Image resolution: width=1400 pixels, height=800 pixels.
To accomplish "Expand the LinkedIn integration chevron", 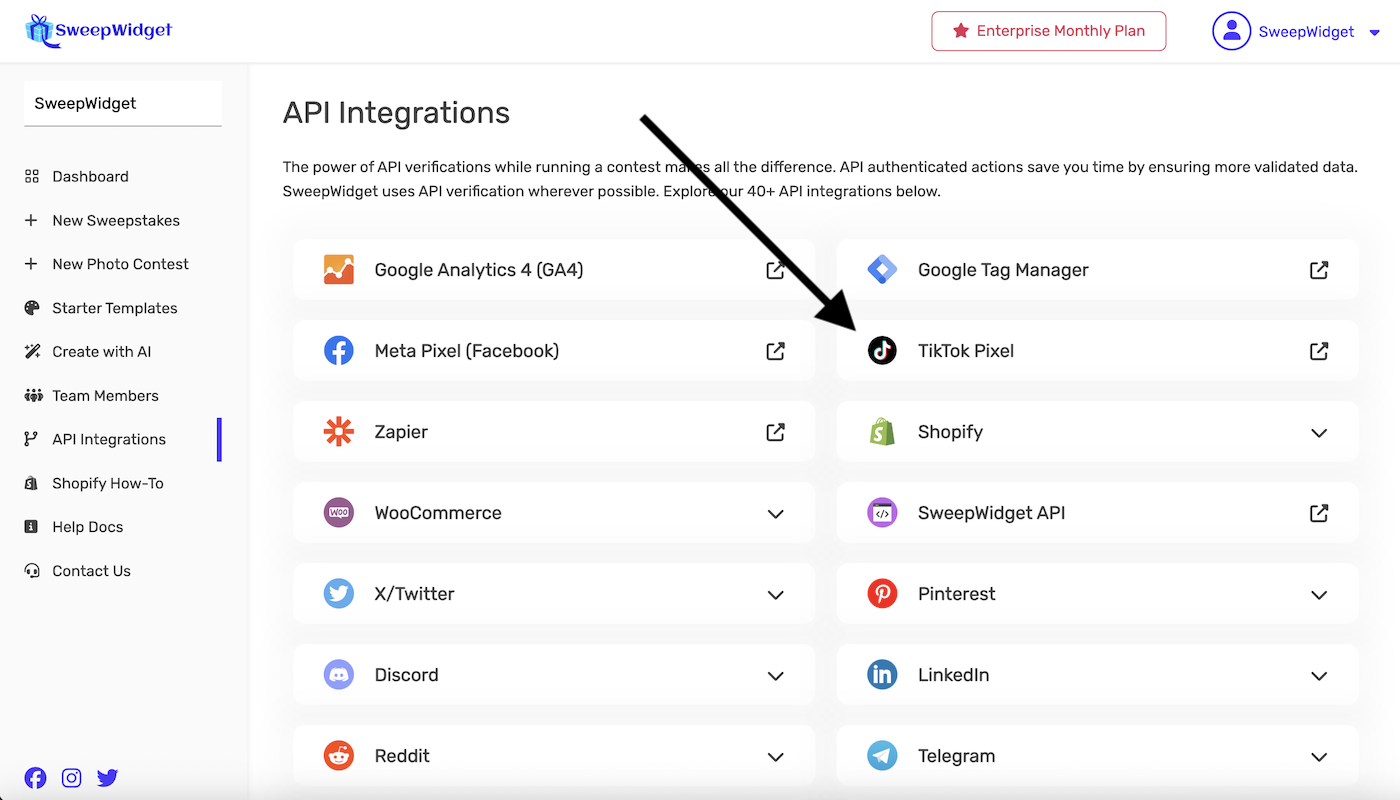I will point(1319,676).
